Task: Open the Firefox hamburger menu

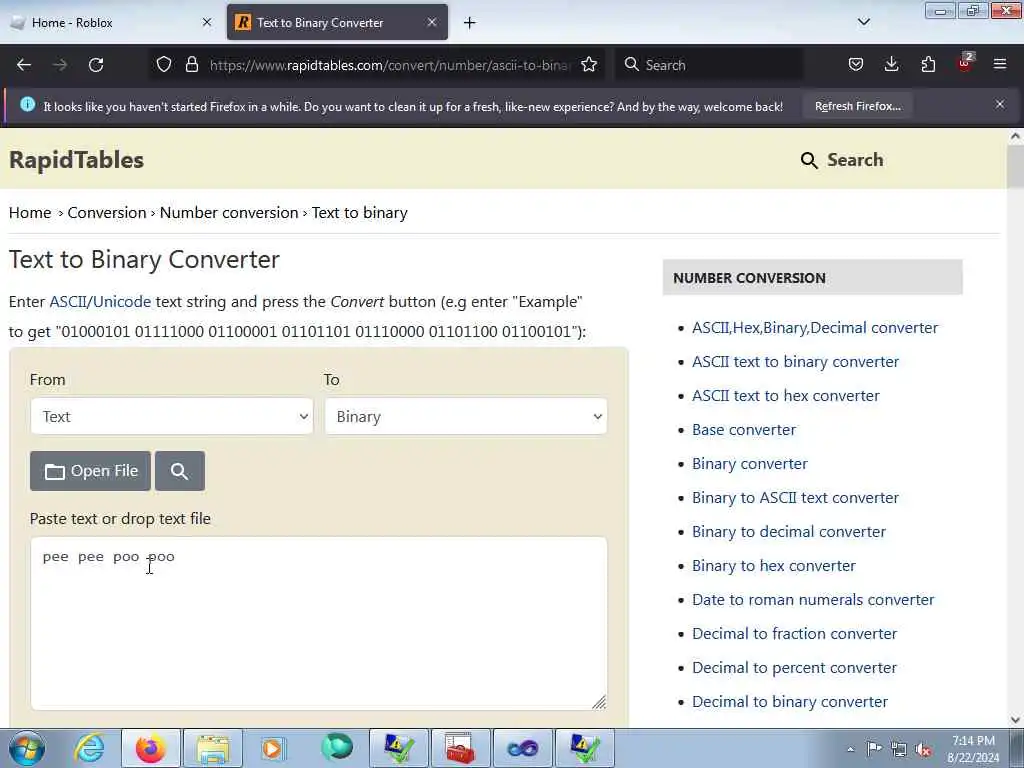Action: pos(1000,65)
